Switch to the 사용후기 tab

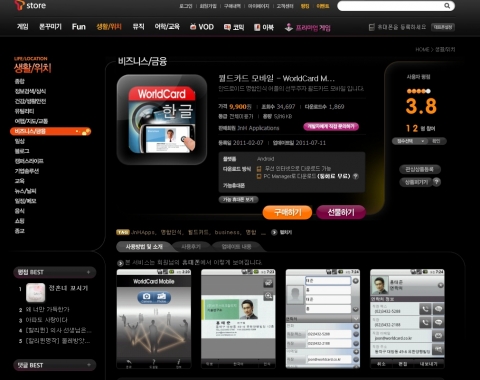click(x=191, y=247)
